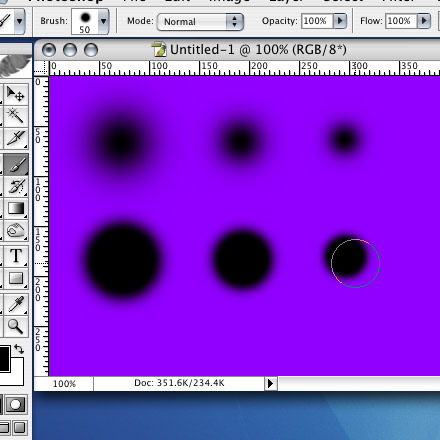
Task: Open the tool preset picker arrow
Action: pyautogui.click(x=20, y=21)
